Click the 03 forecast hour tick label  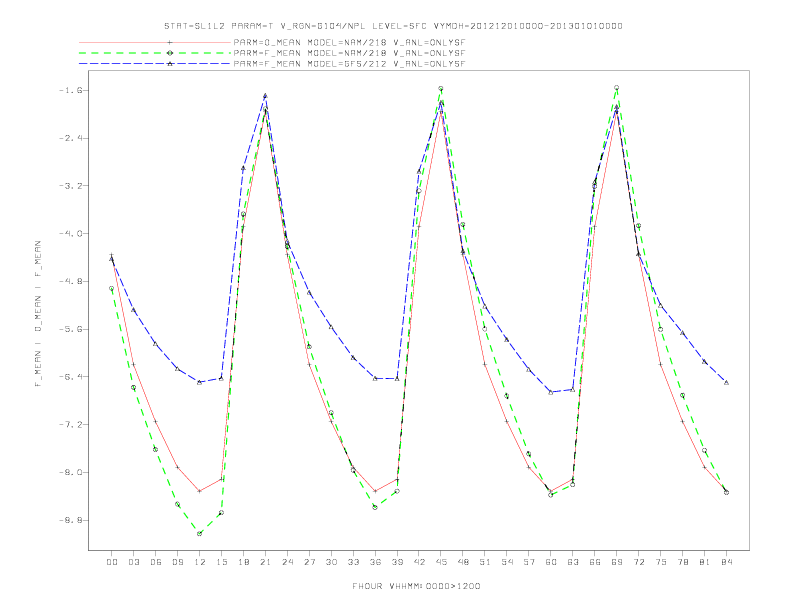click(x=133, y=562)
